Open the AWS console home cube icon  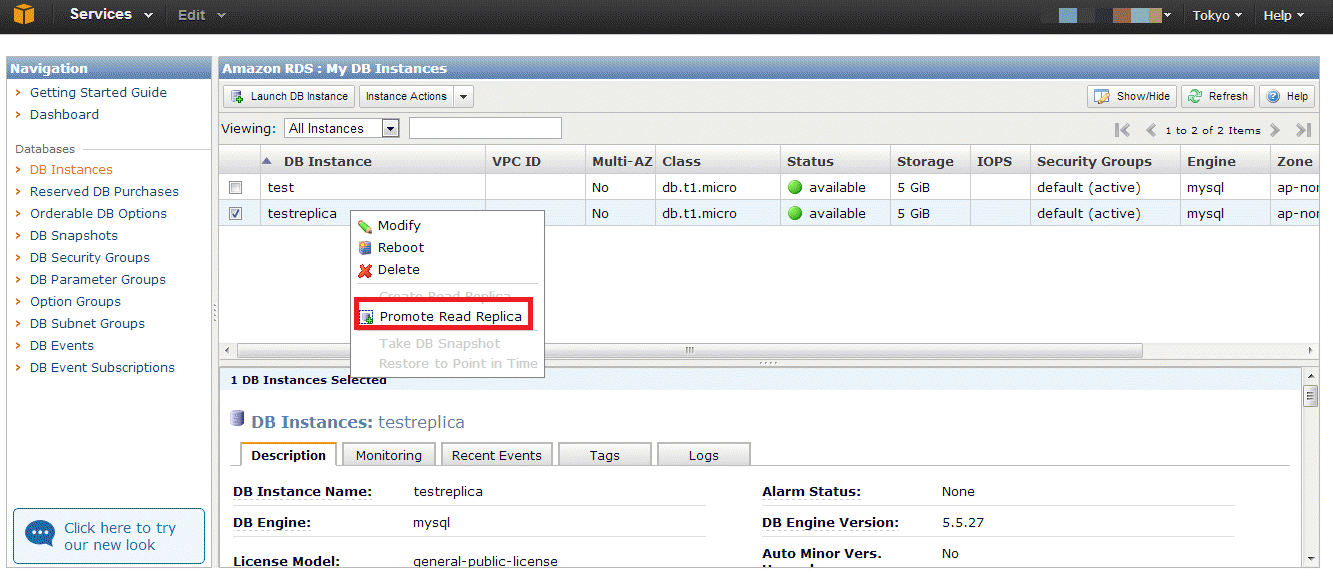(23, 15)
